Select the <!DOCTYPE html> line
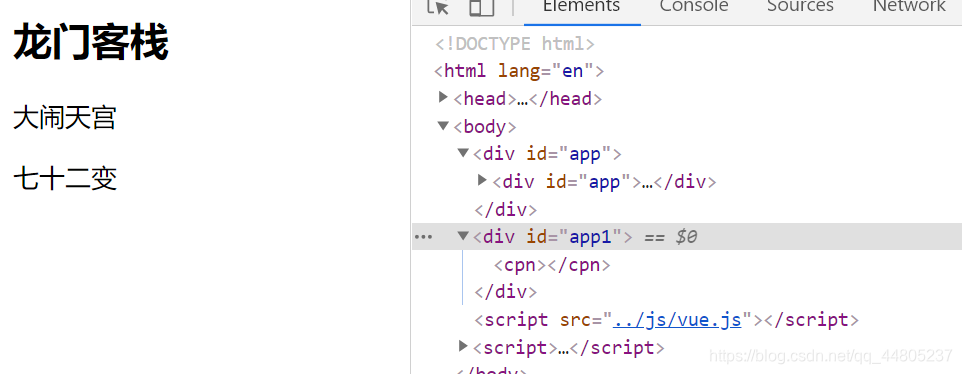 point(515,44)
